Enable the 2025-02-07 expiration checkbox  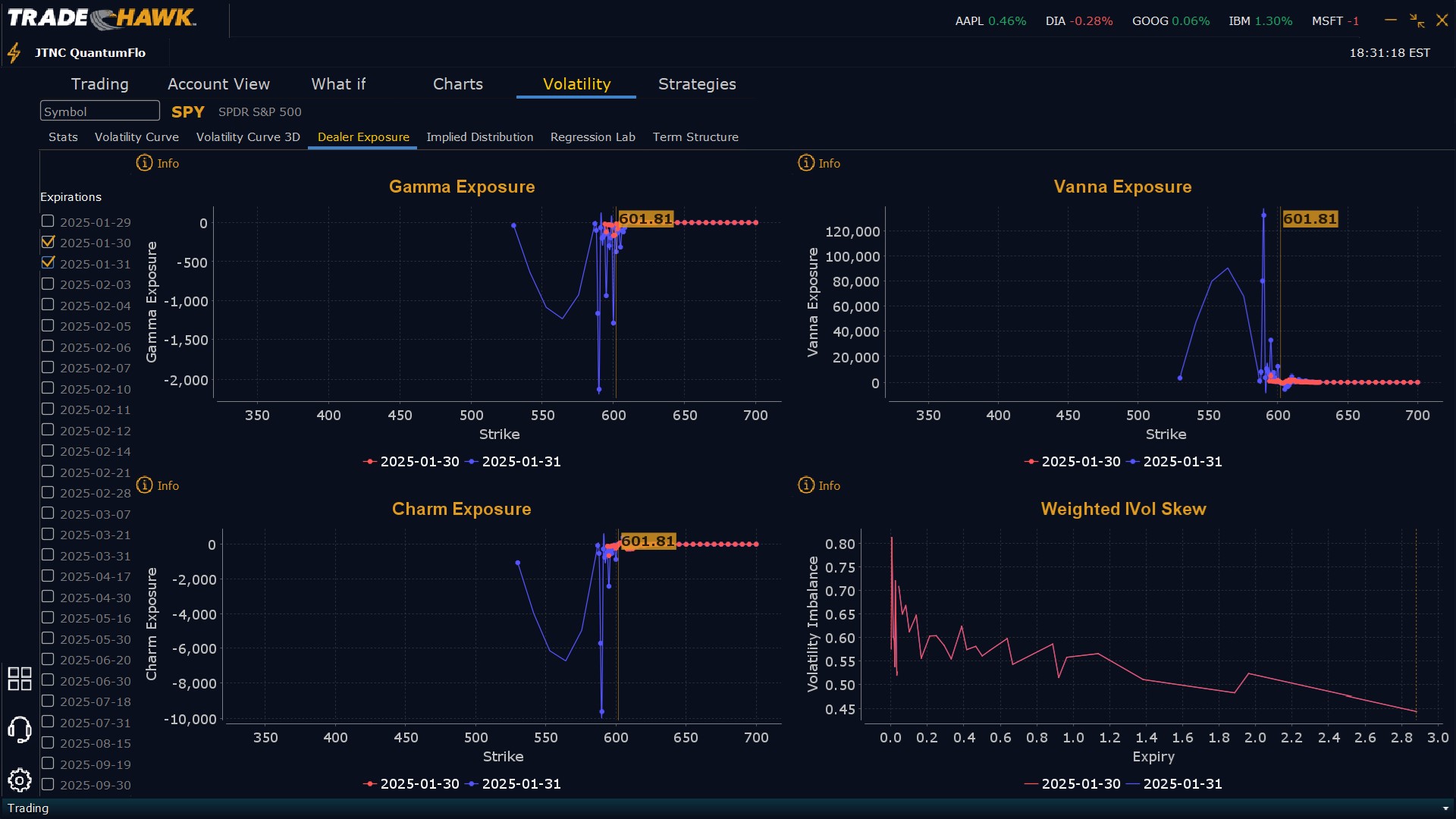[x=48, y=367]
